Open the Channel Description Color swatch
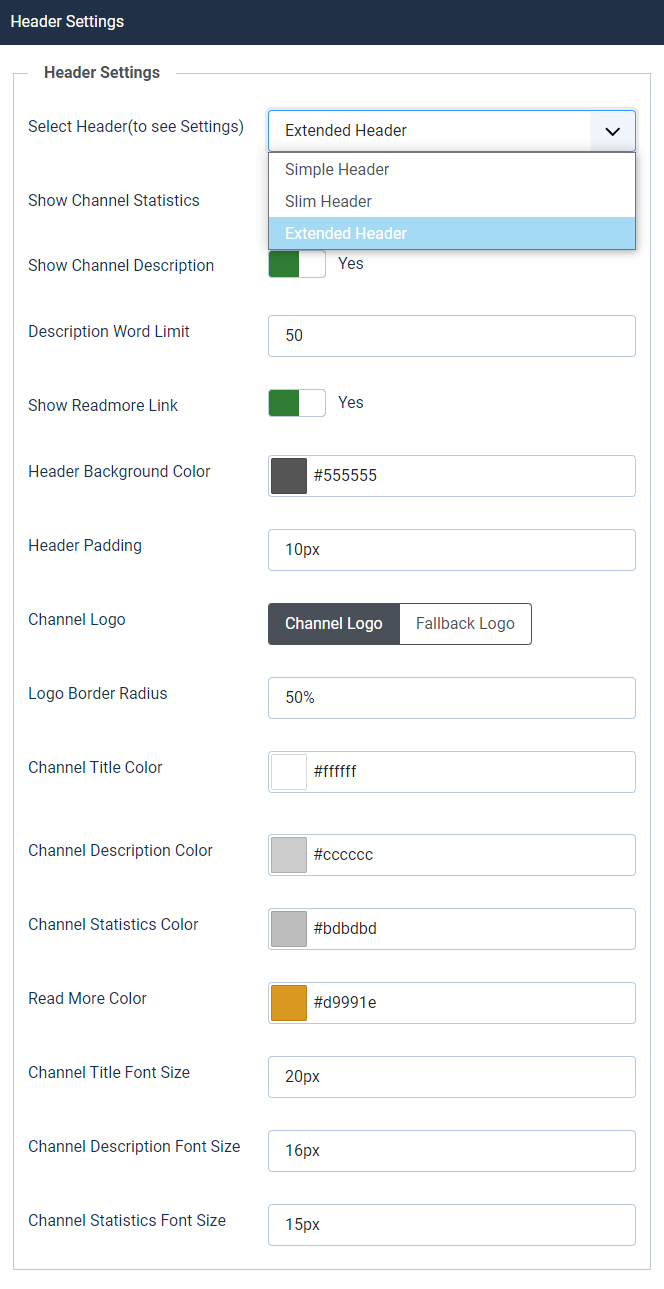The image size is (664, 1289). click(x=289, y=855)
